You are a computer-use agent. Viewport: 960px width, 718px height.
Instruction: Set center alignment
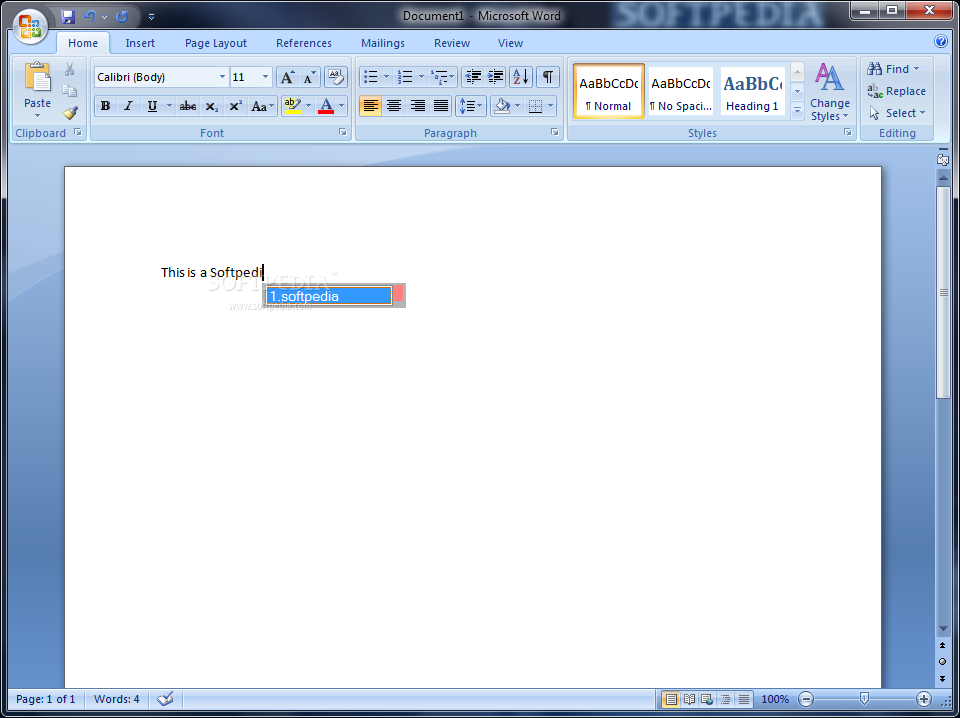pyautogui.click(x=394, y=107)
